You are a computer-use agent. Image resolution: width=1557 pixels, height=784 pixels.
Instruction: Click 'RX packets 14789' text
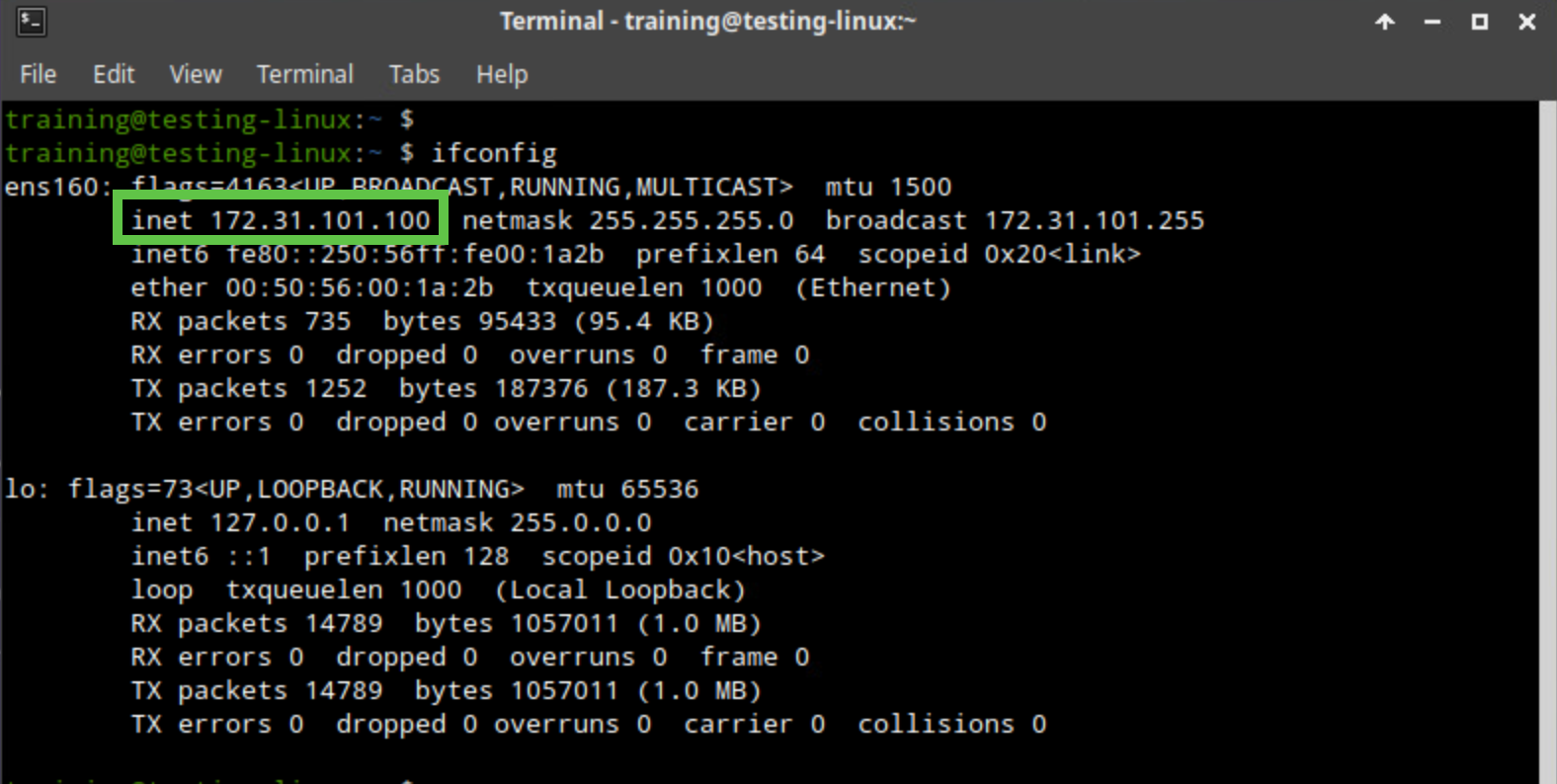[257, 623]
